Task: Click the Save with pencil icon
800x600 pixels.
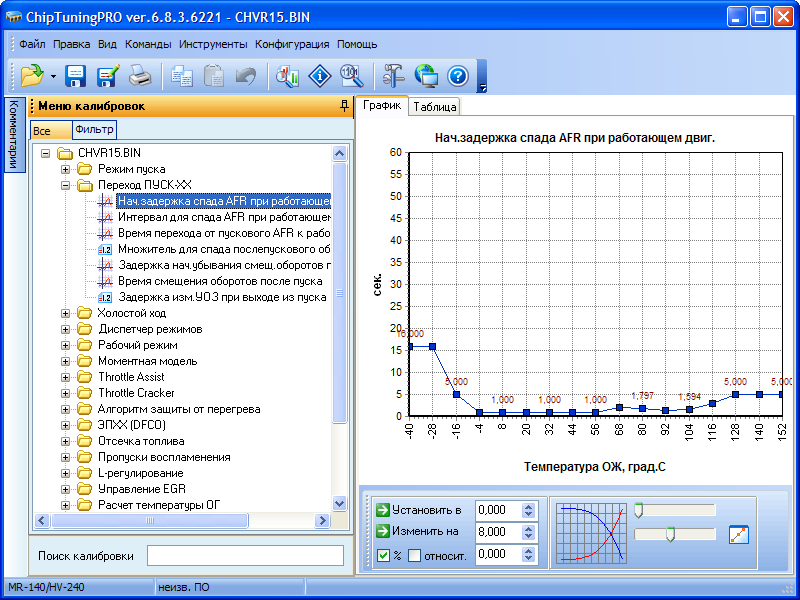Action: pos(107,76)
